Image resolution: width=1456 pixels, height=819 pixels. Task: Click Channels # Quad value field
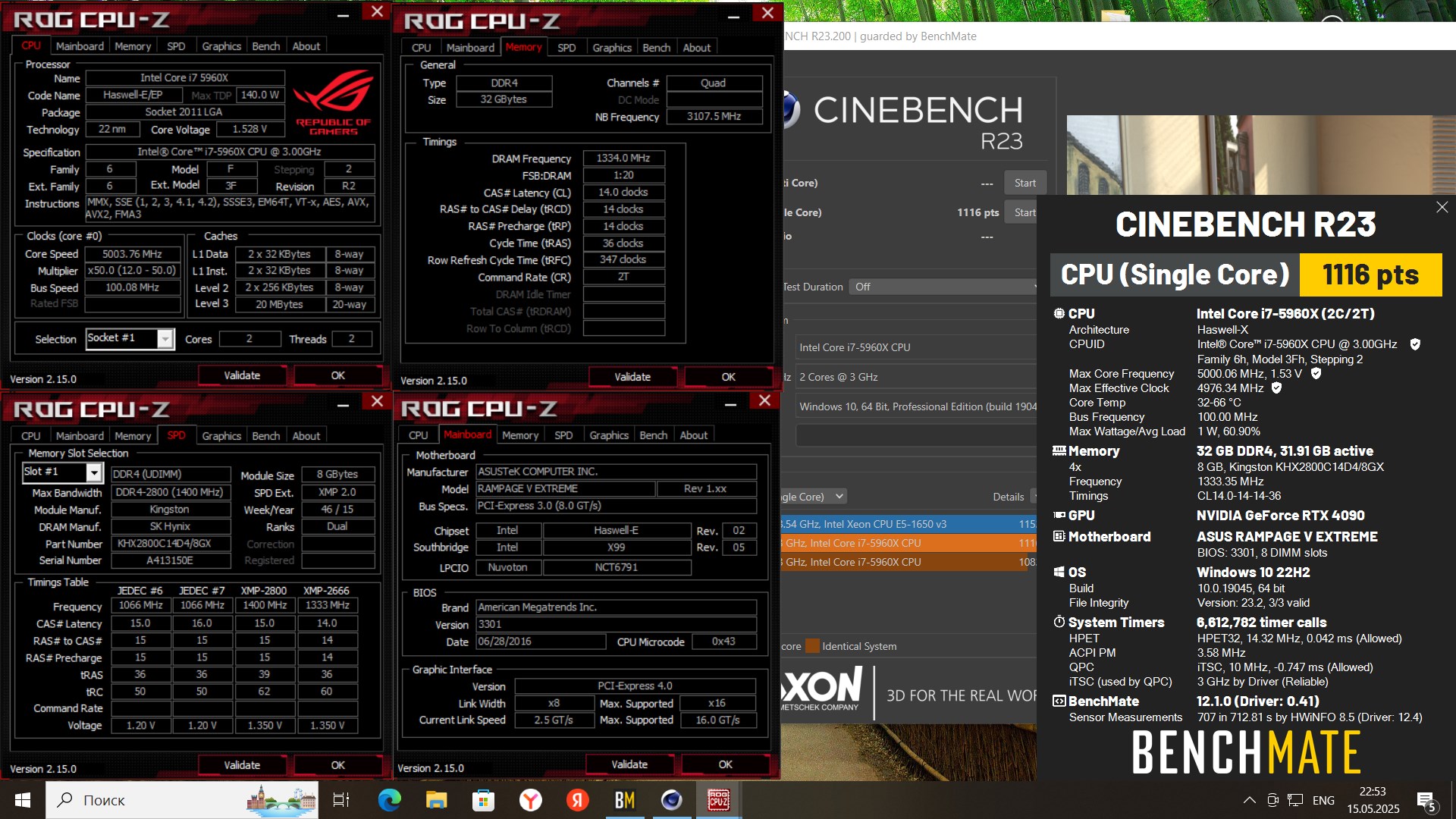[714, 83]
